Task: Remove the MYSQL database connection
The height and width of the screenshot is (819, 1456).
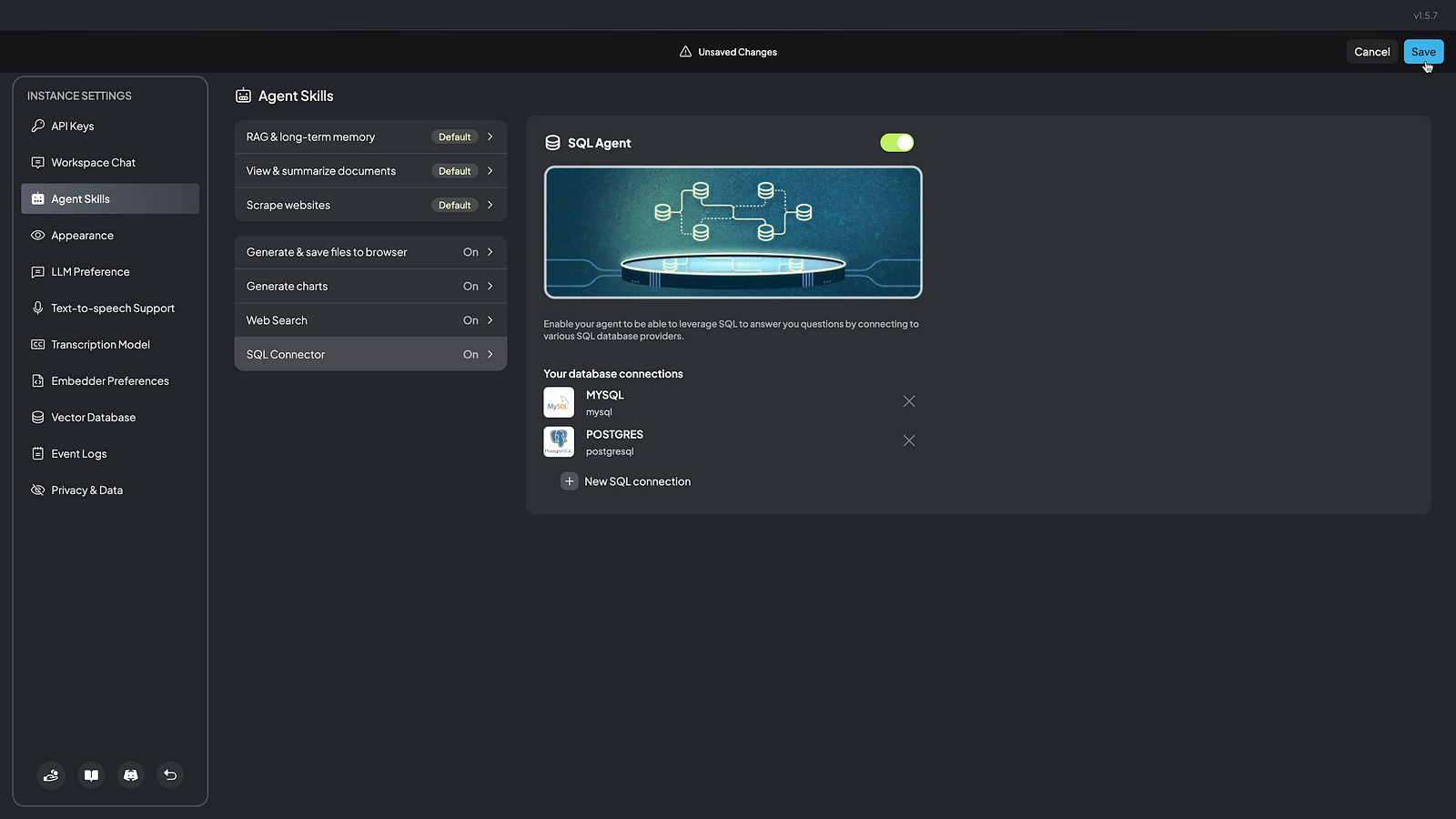Action: click(x=908, y=401)
